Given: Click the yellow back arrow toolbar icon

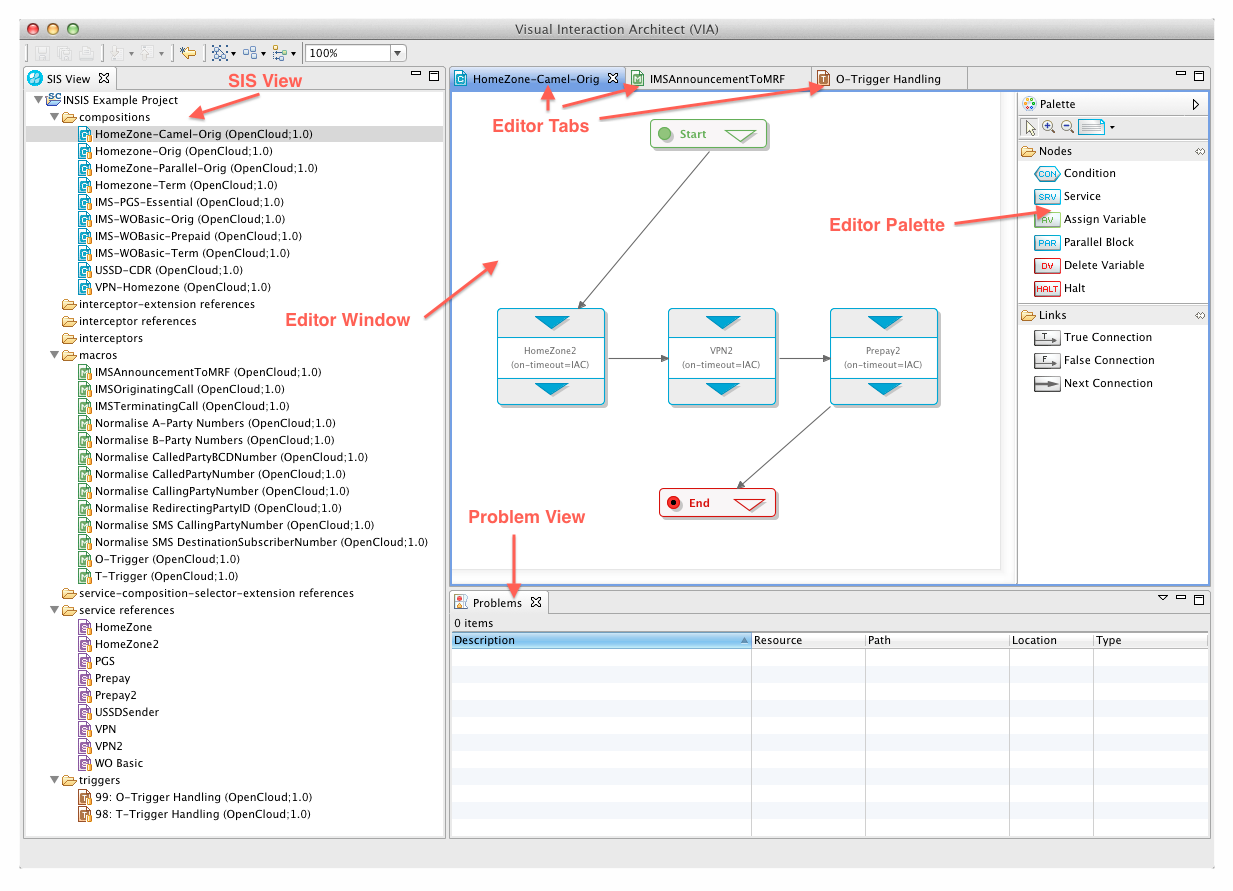Looking at the screenshot, I should tap(188, 53).
